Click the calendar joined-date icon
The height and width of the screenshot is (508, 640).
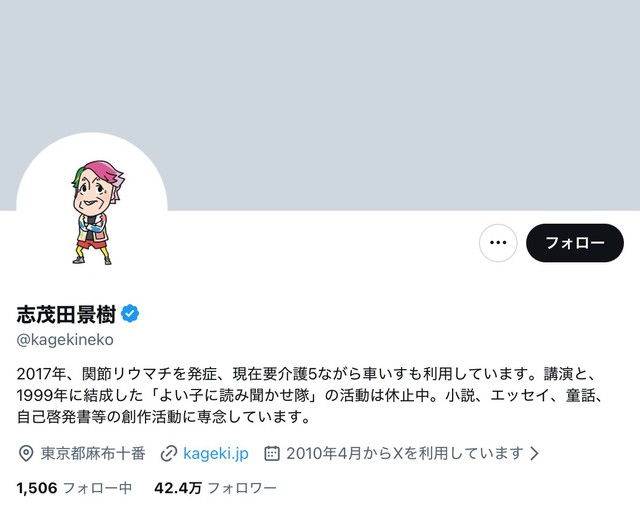(272, 453)
